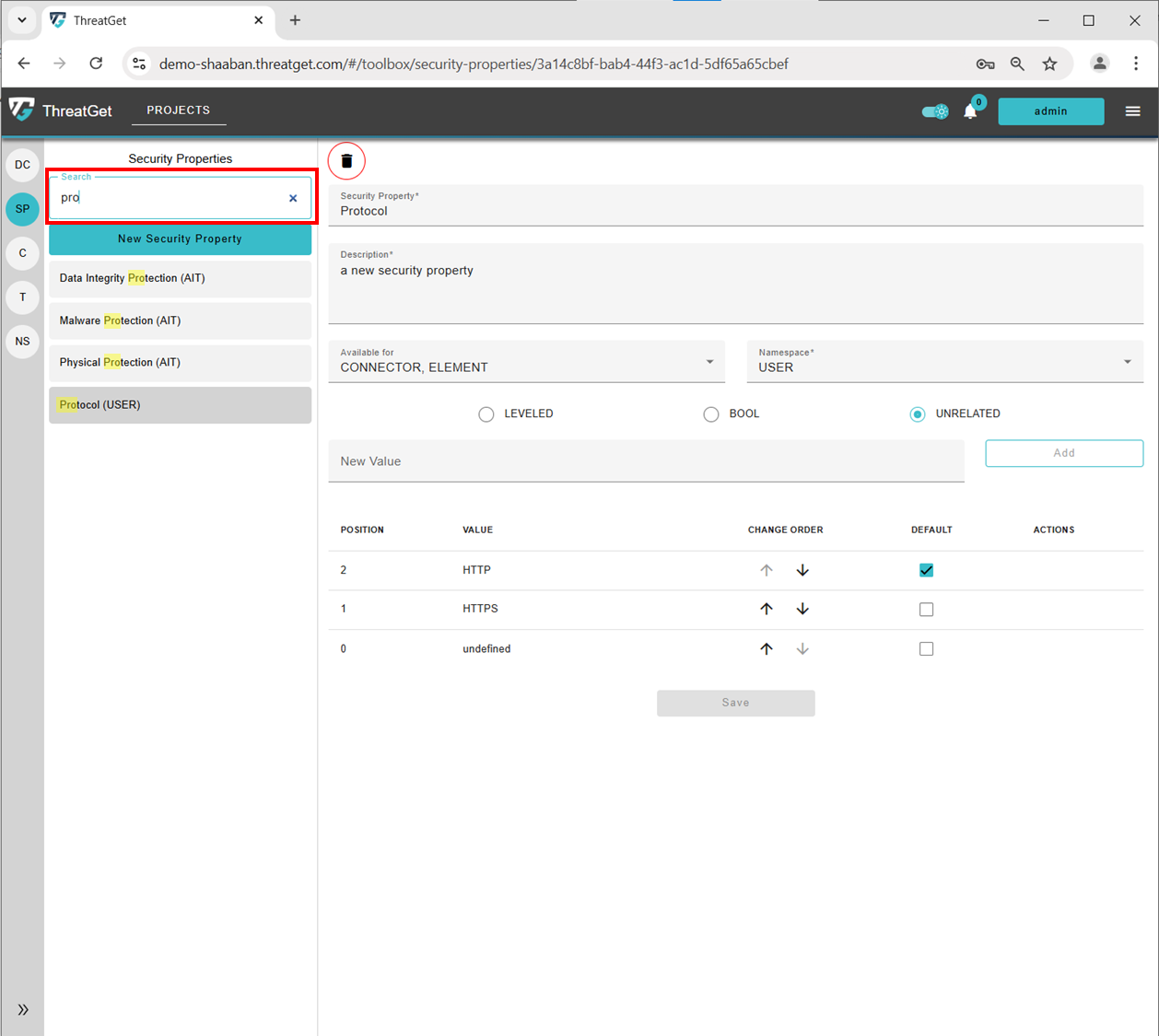Move HTTP value down

point(802,570)
